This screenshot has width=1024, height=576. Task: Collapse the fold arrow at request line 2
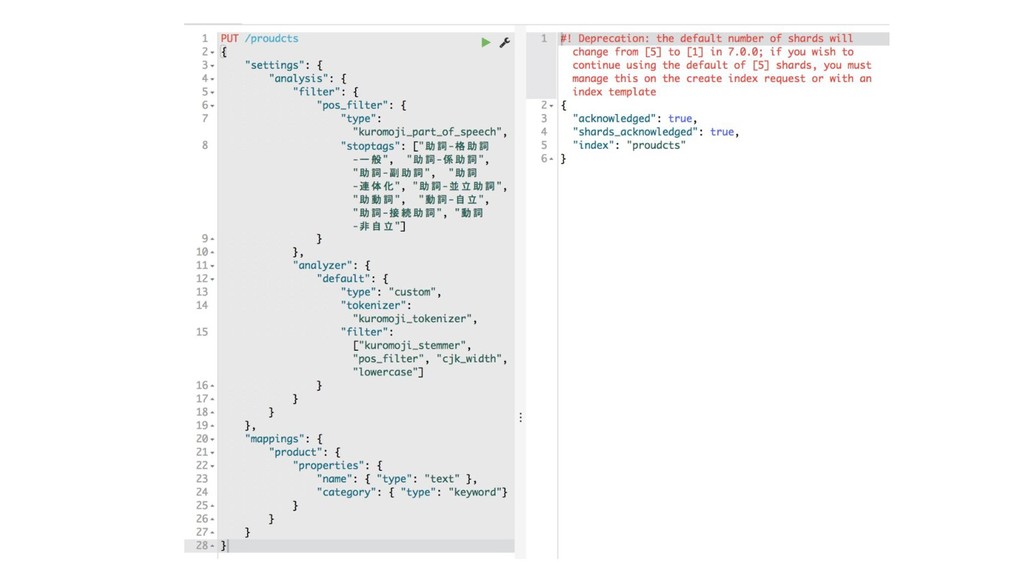tap(213, 52)
